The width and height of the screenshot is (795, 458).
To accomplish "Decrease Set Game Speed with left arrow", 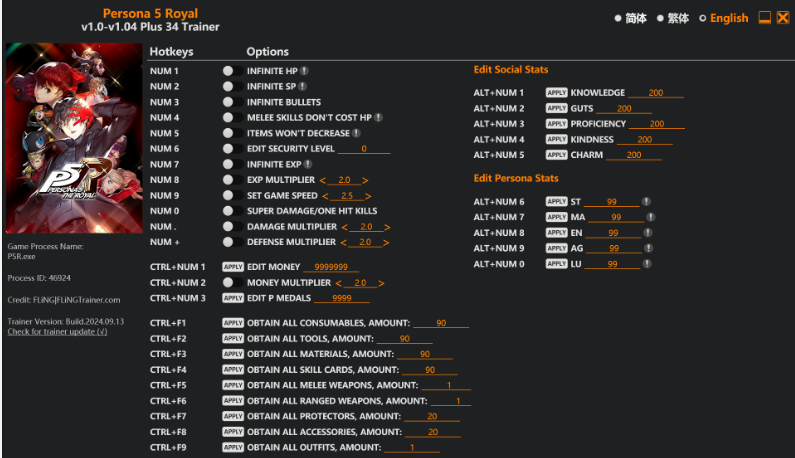I will [322, 196].
